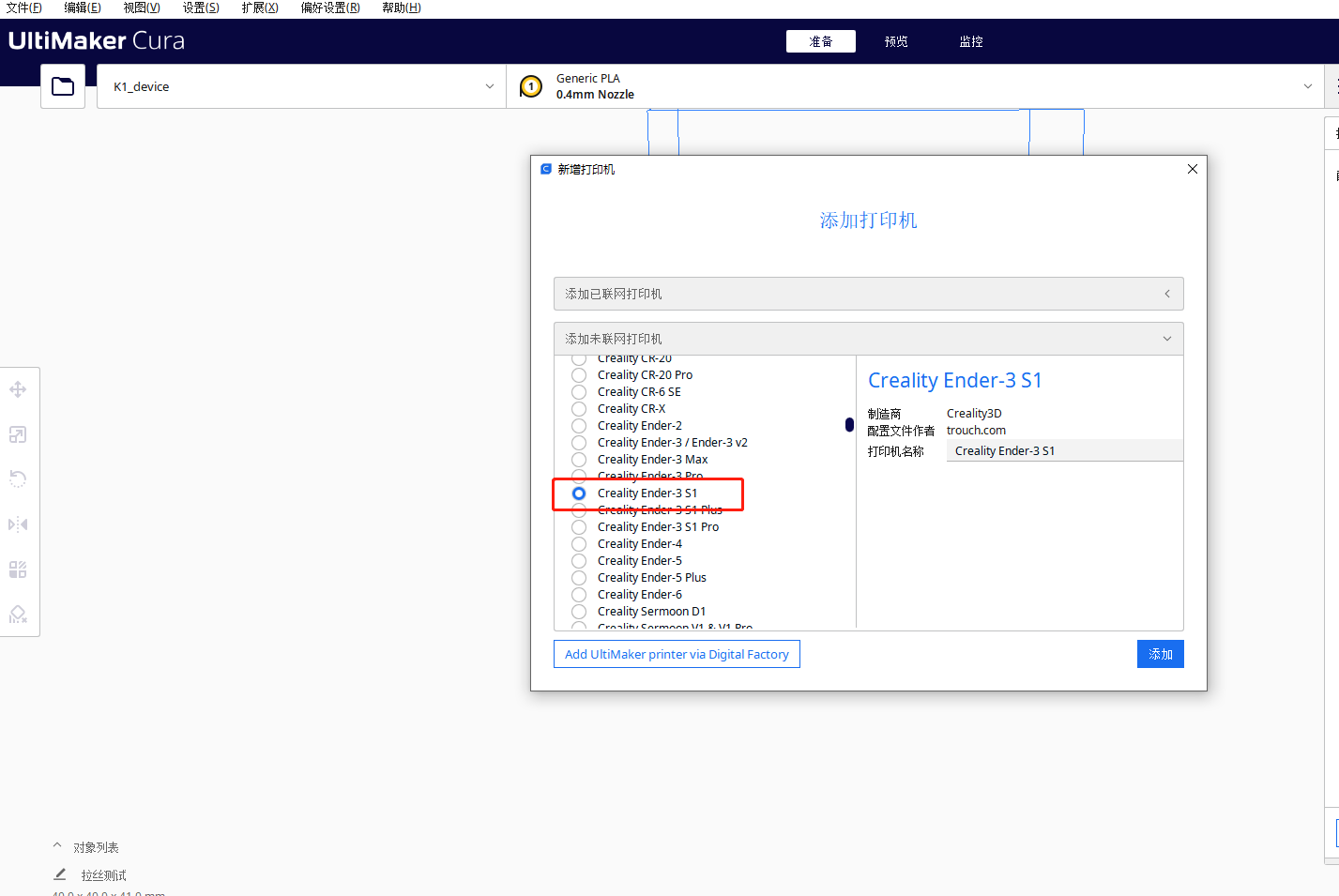The image size is (1339, 896).
Task: Open the 帮助(H) menu
Action: click(x=402, y=8)
